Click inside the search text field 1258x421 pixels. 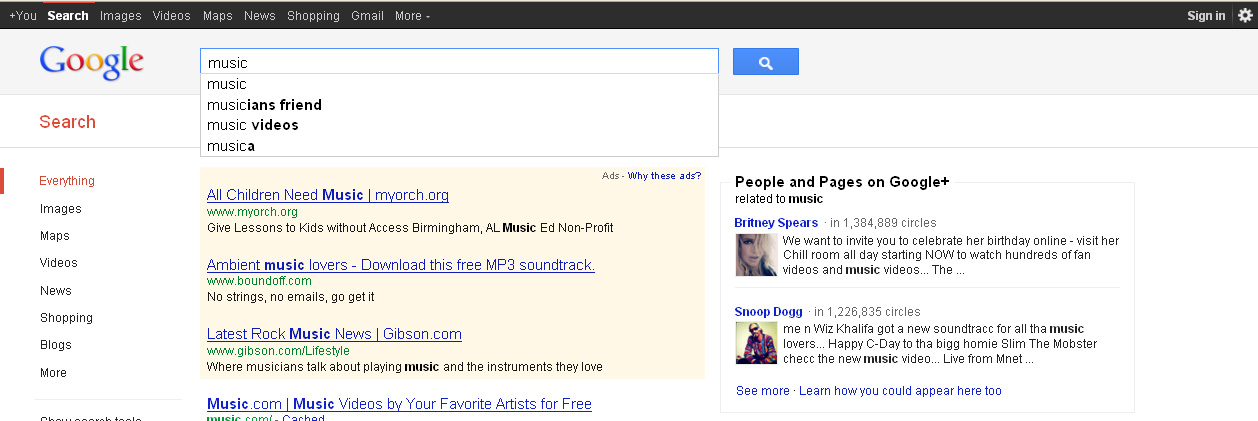pyautogui.click(x=458, y=62)
